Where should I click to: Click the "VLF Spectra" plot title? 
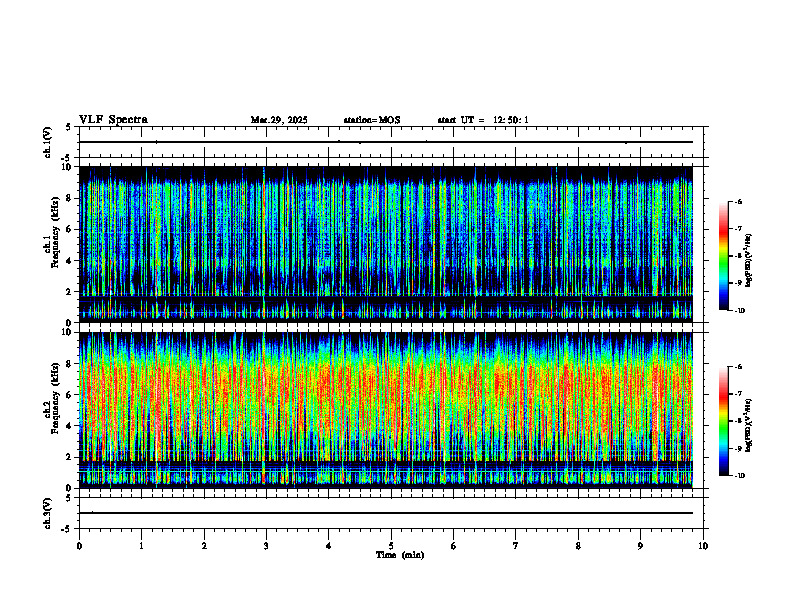pyautogui.click(x=113, y=120)
